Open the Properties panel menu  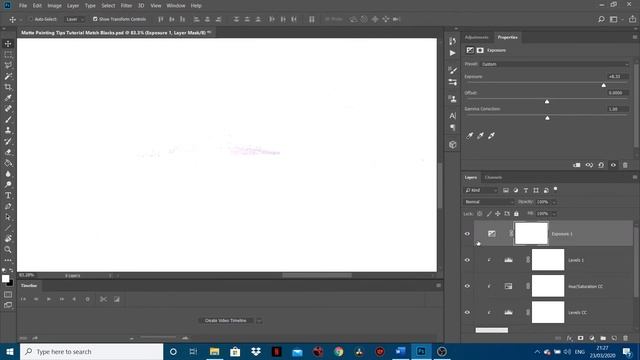click(x=635, y=37)
